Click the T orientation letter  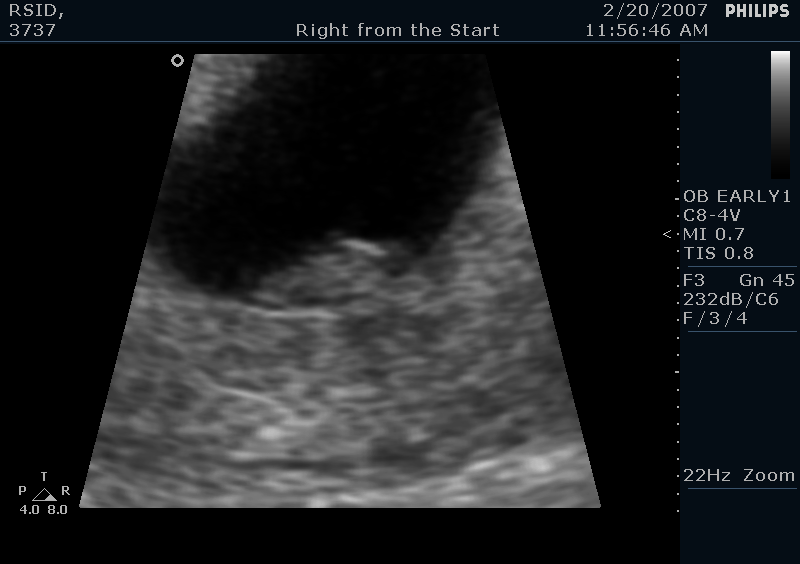(x=44, y=477)
